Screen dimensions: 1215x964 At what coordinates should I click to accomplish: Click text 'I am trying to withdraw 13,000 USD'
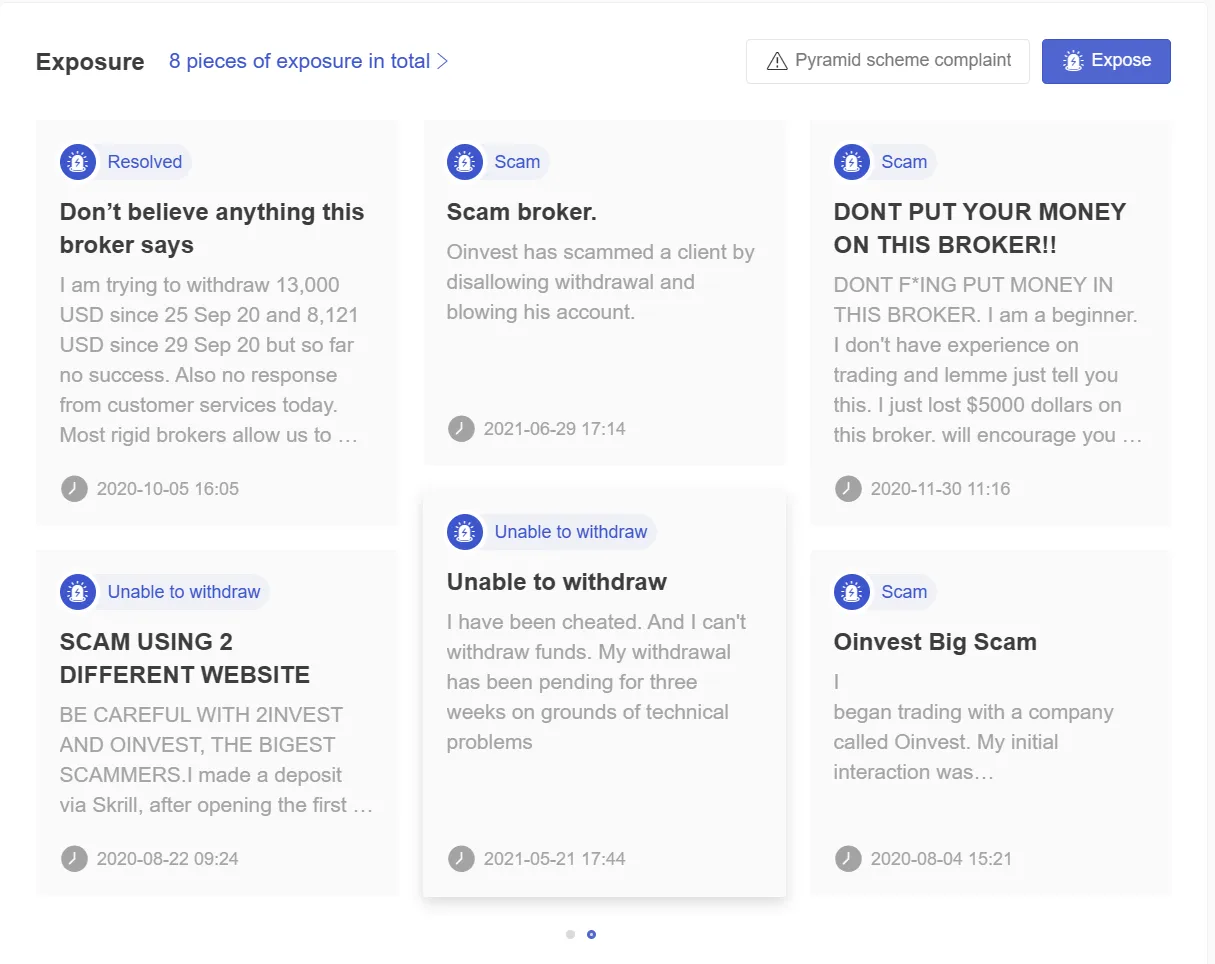click(x=199, y=300)
